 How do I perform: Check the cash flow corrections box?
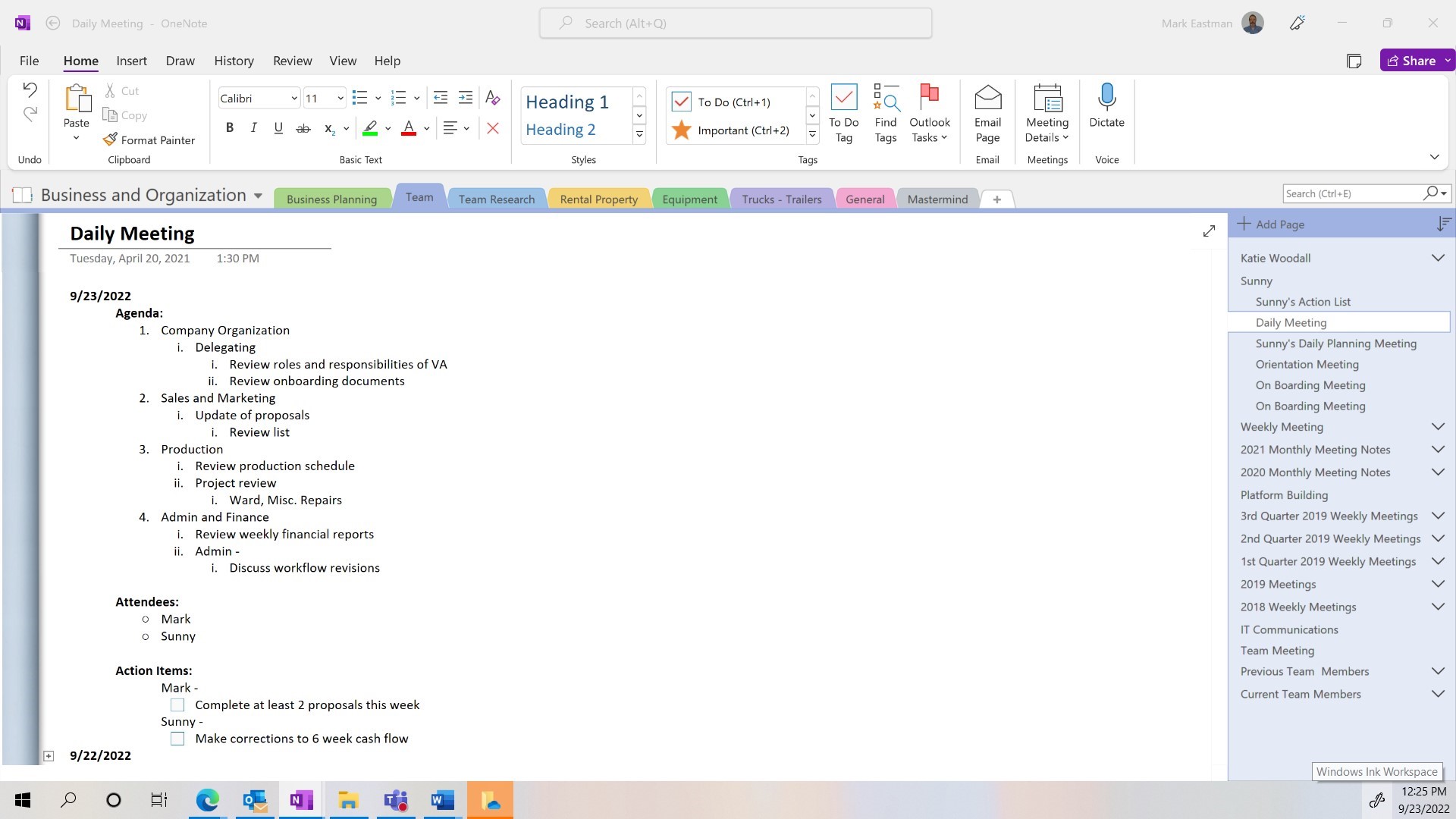pos(177,739)
